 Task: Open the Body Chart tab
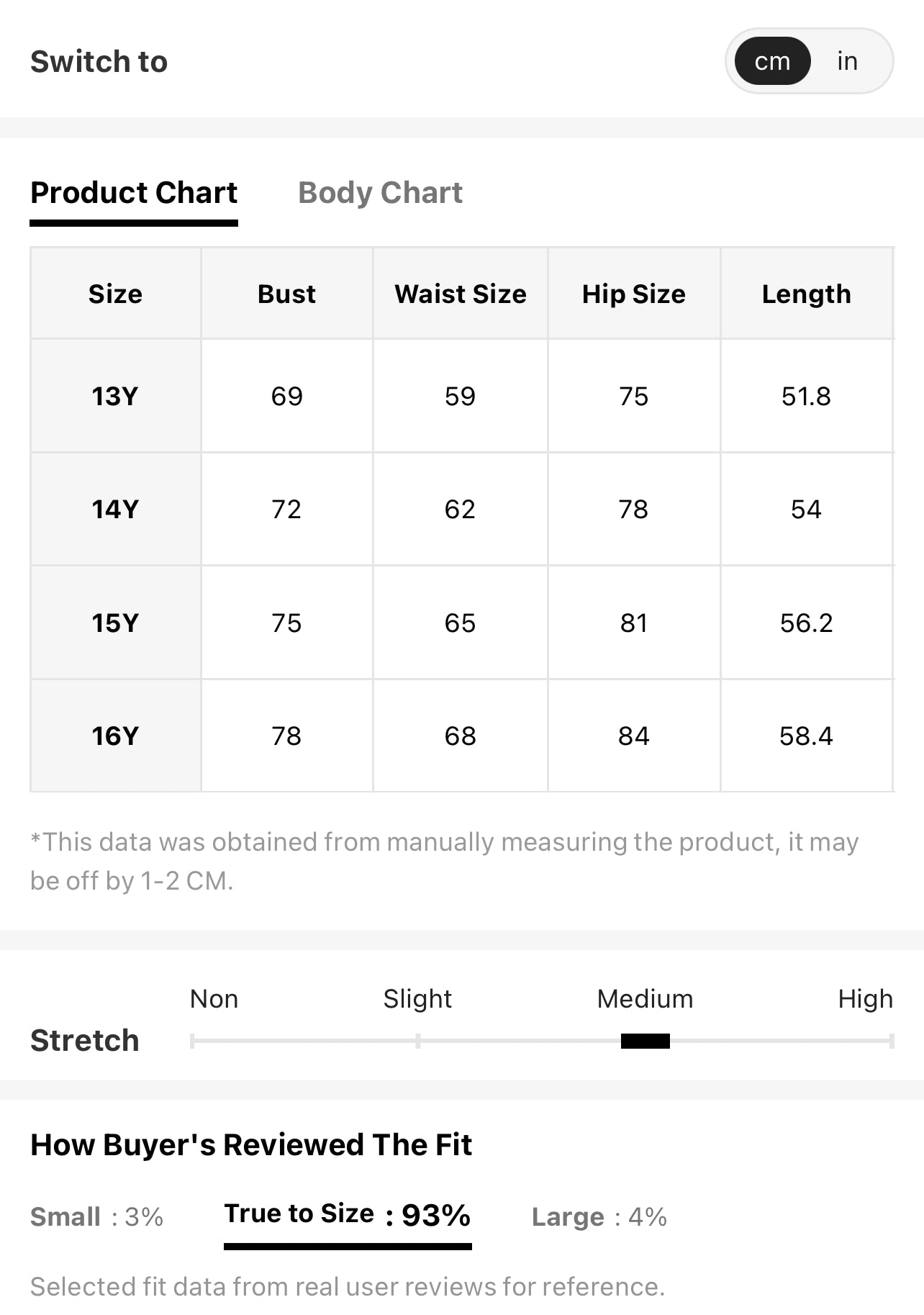coord(380,193)
